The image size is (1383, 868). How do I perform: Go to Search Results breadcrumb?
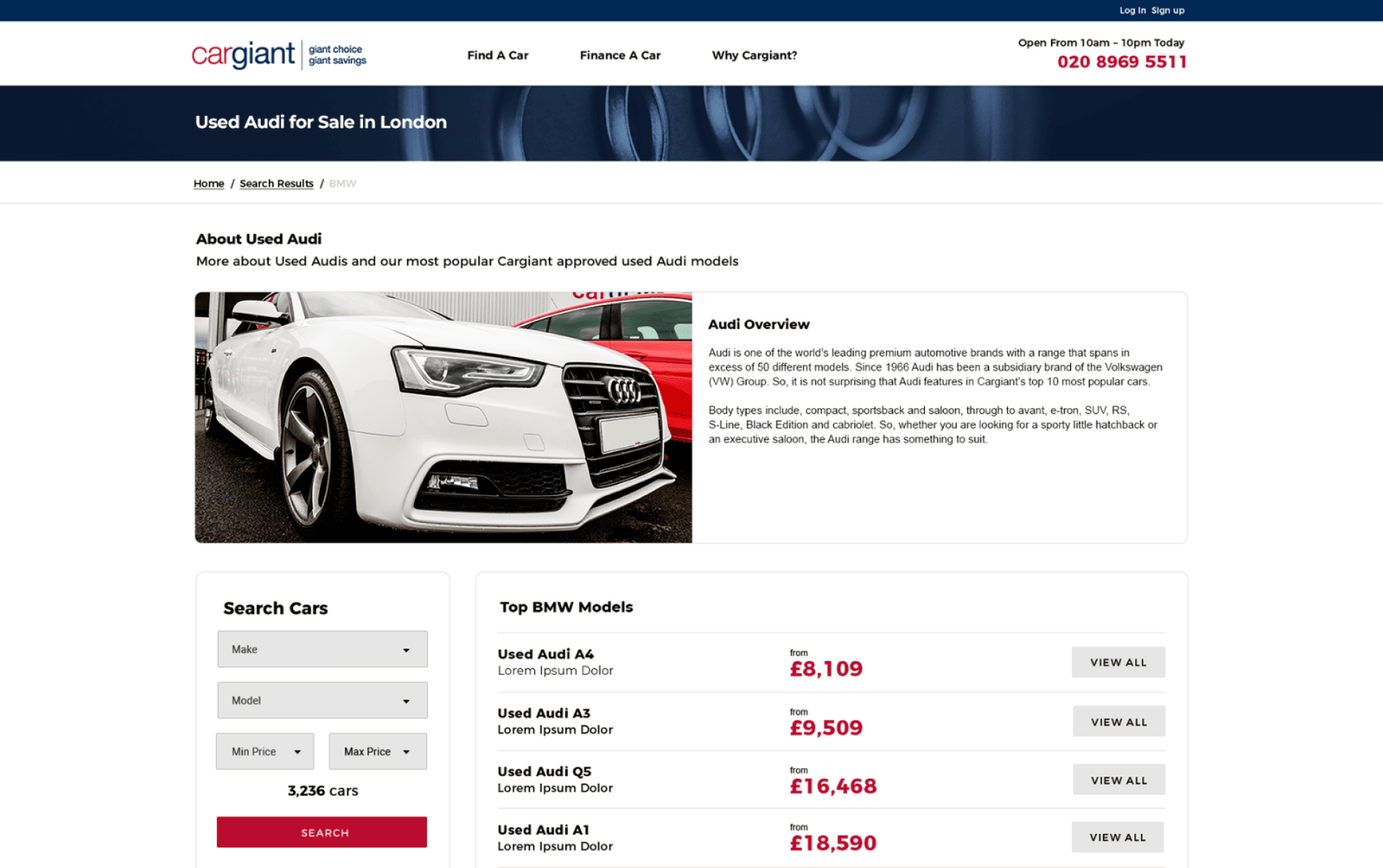(x=276, y=184)
